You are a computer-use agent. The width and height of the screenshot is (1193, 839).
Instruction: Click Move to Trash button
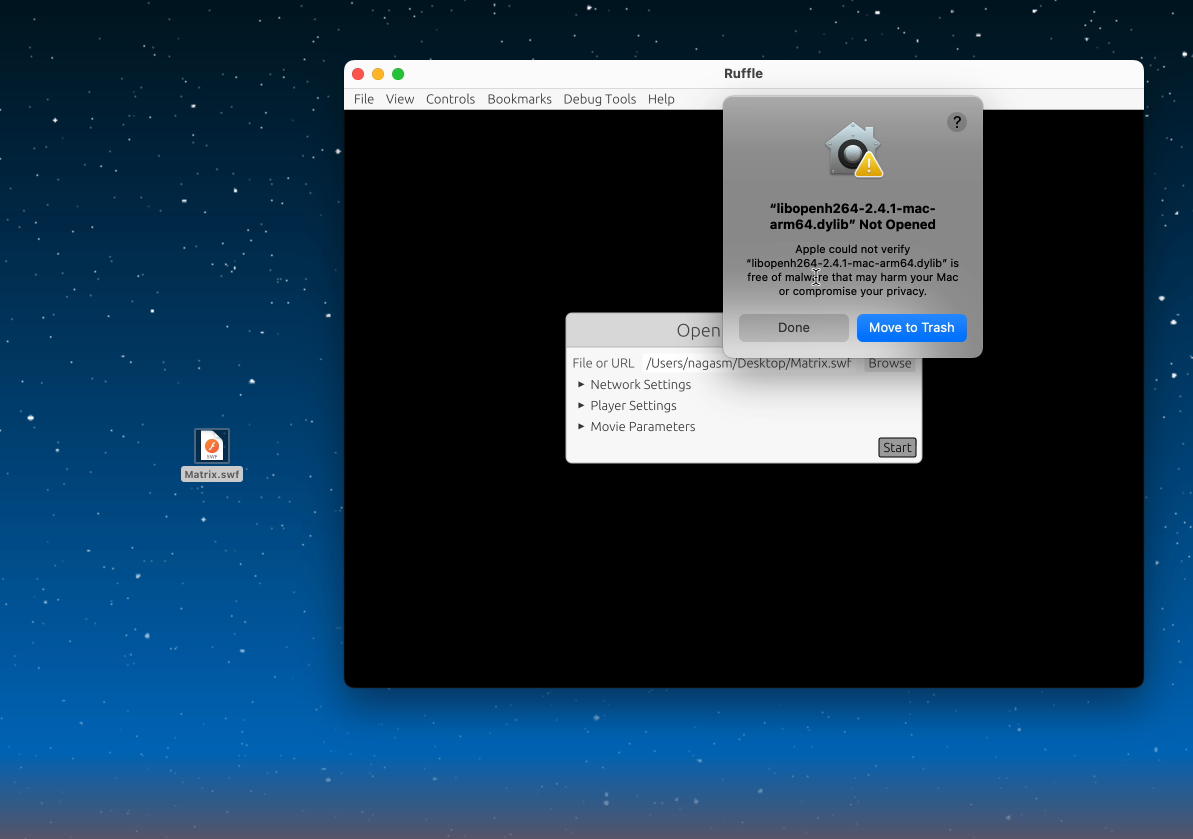[x=911, y=328]
